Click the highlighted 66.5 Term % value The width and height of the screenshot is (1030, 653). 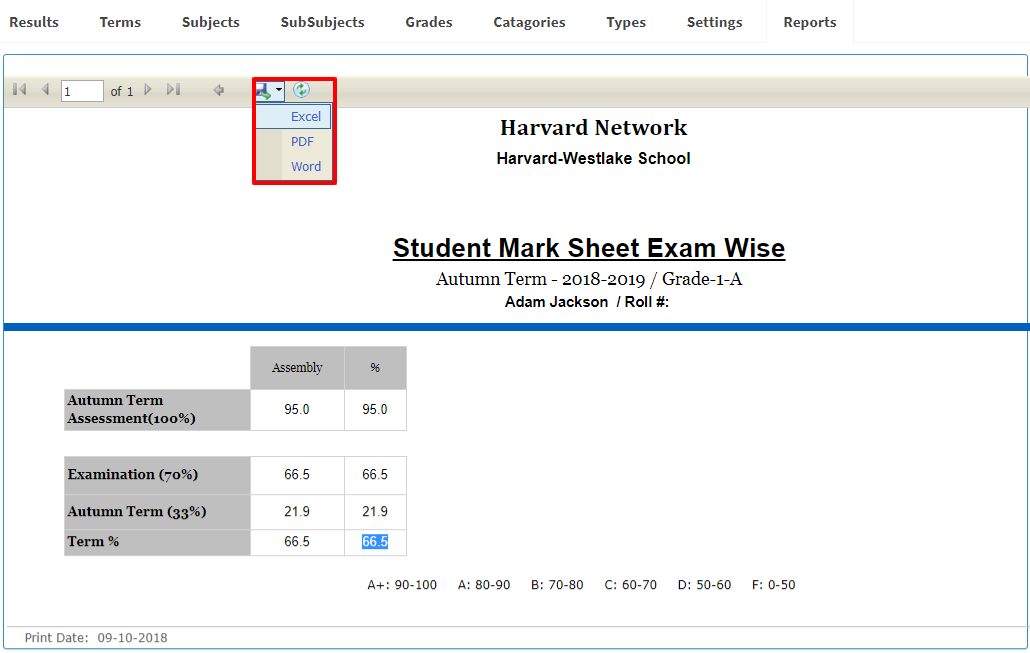tap(375, 542)
